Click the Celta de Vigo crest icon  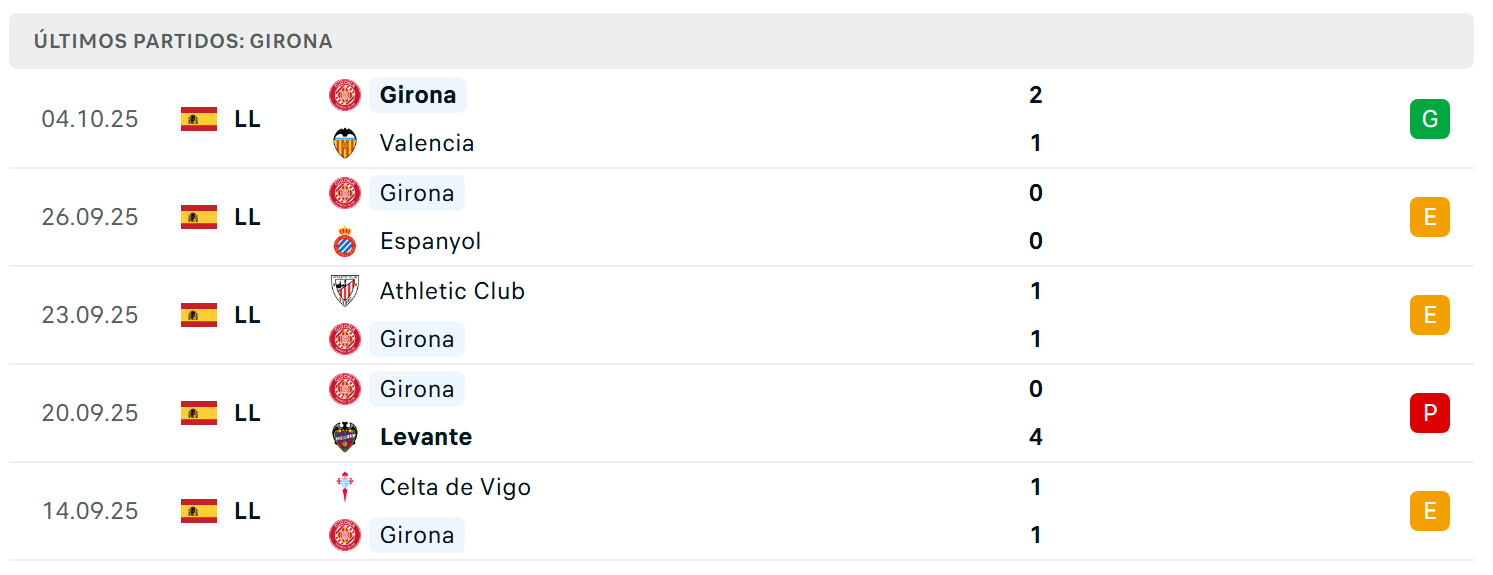[x=345, y=487]
